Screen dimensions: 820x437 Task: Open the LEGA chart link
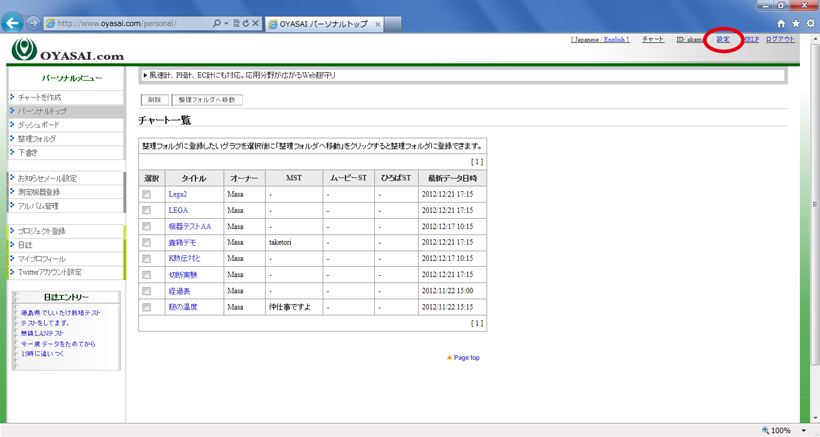coord(178,210)
